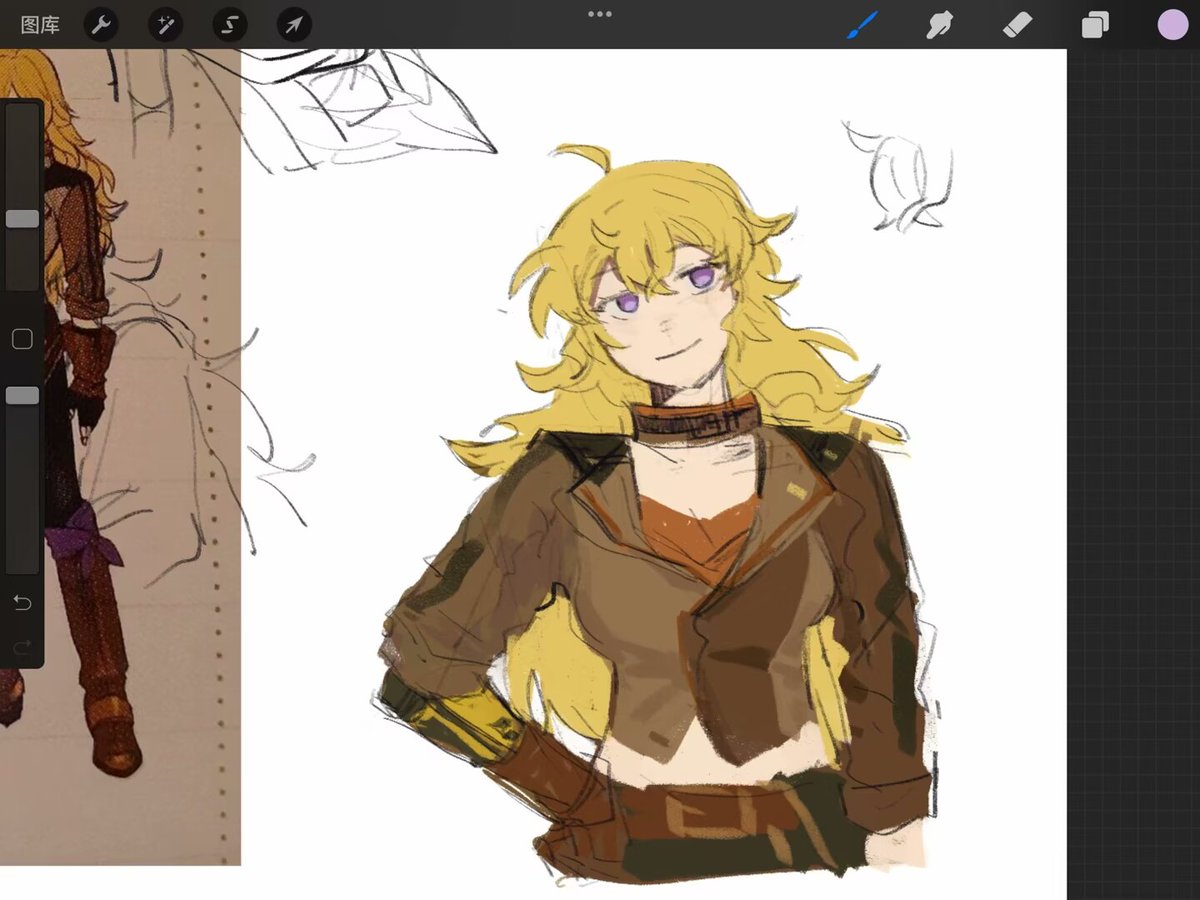
Task: Tap the square modify button in sidebar
Action: [22, 339]
